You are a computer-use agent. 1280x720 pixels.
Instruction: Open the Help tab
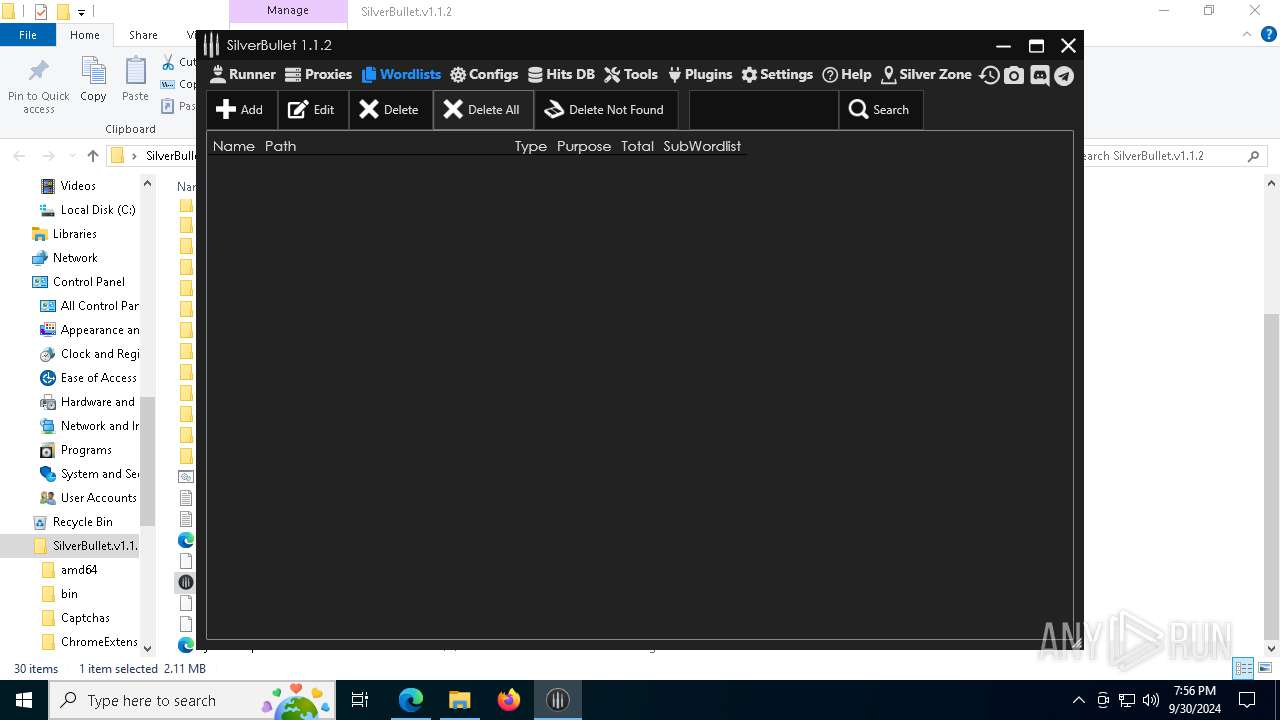[x=847, y=74]
